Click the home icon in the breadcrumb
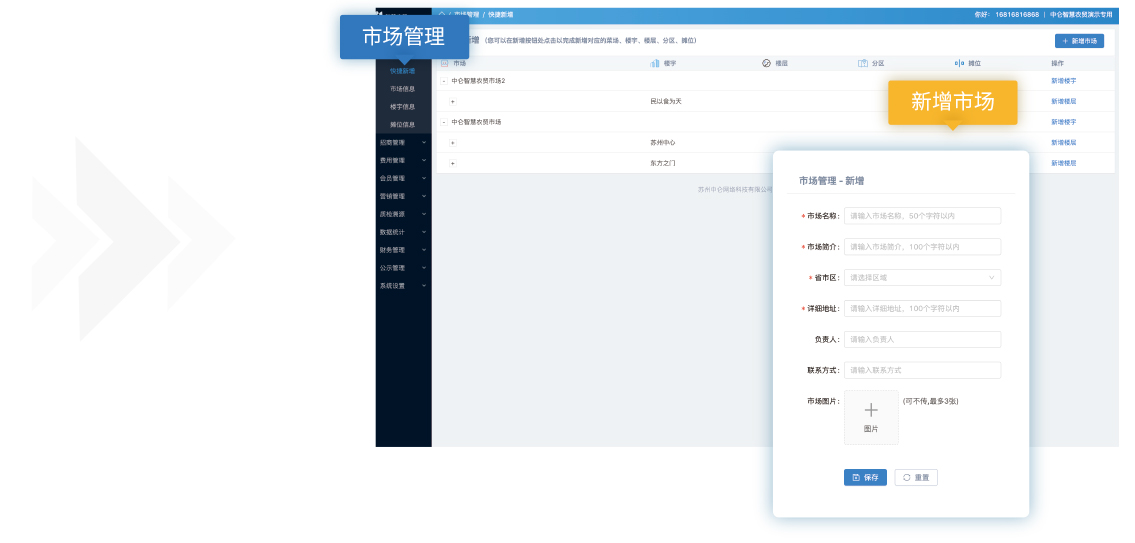The height and width of the screenshot is (543, 1135). click(x=442, y=15)
